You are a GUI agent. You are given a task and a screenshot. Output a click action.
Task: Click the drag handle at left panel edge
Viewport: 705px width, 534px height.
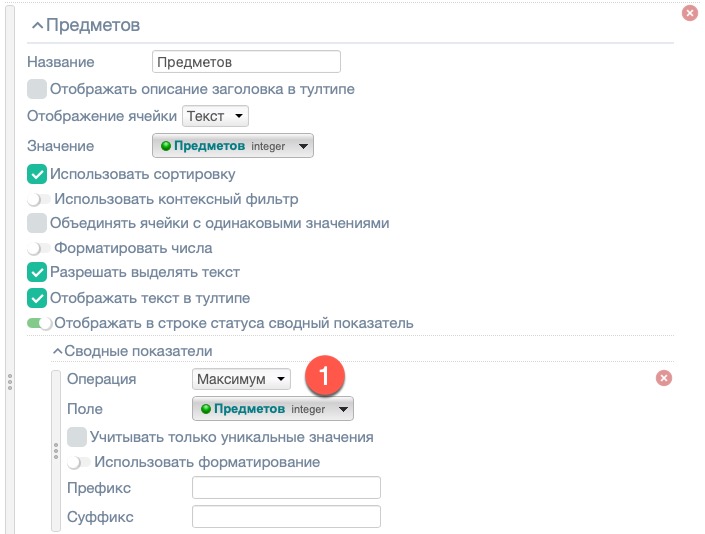tap(9, 381)
